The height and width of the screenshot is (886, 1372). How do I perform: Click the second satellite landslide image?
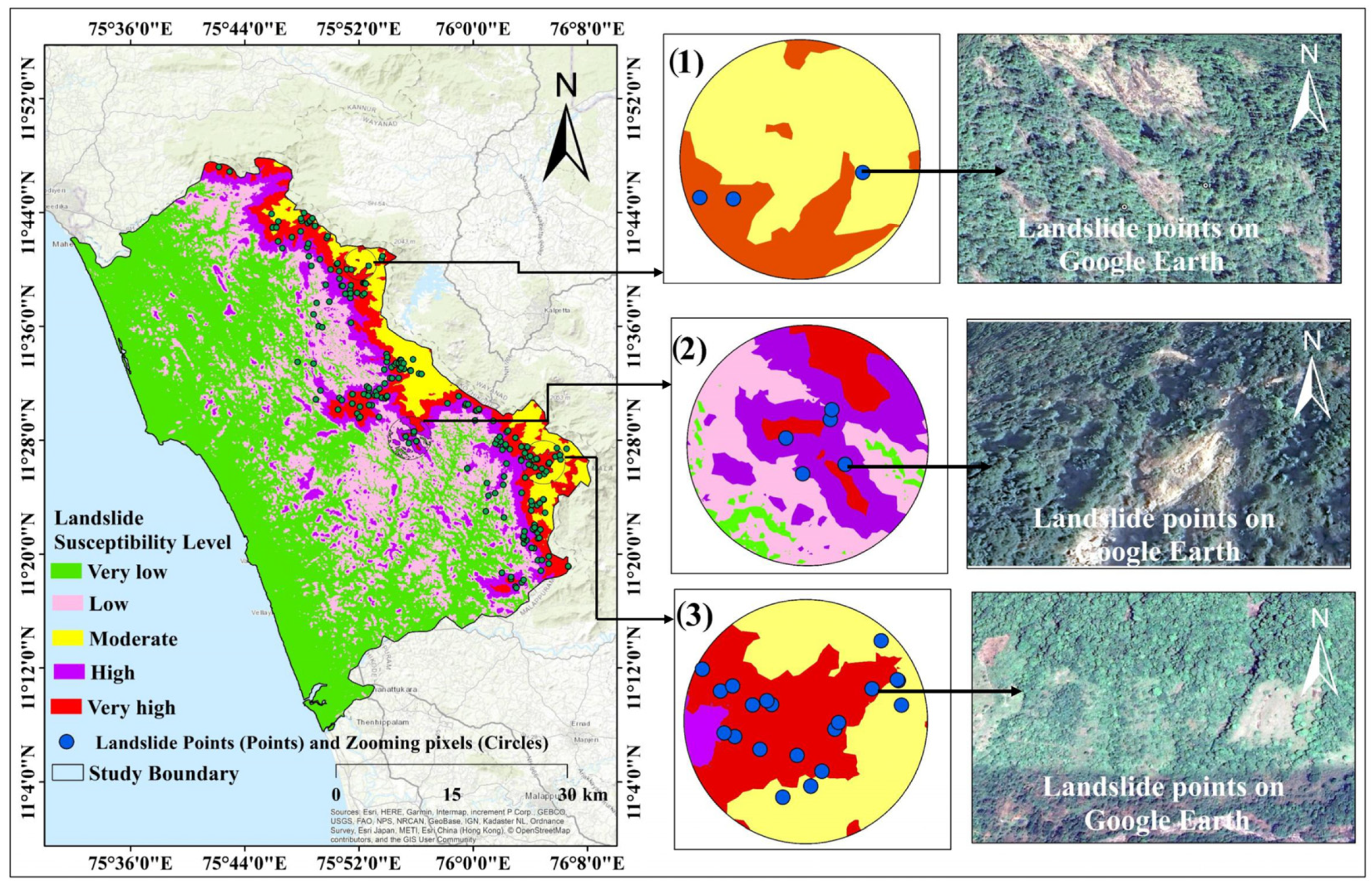click(x=1157, y=443)
